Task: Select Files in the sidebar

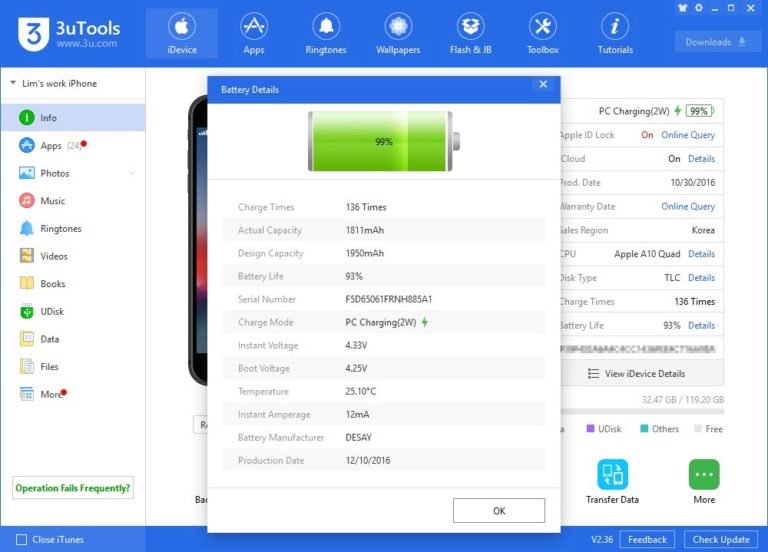Action: click(x=73, y=366)
